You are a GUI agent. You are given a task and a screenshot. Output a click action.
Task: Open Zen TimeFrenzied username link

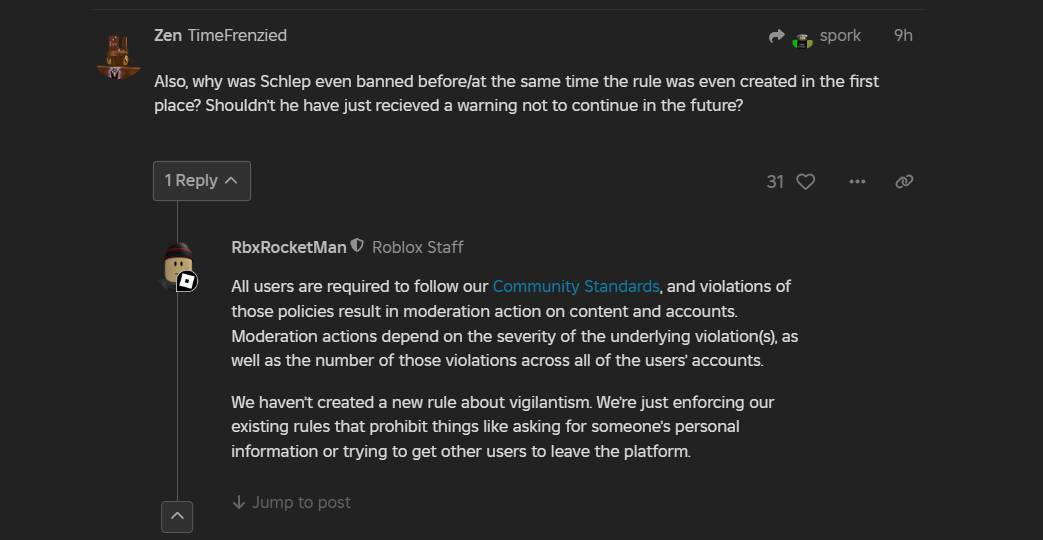(220, 36)
